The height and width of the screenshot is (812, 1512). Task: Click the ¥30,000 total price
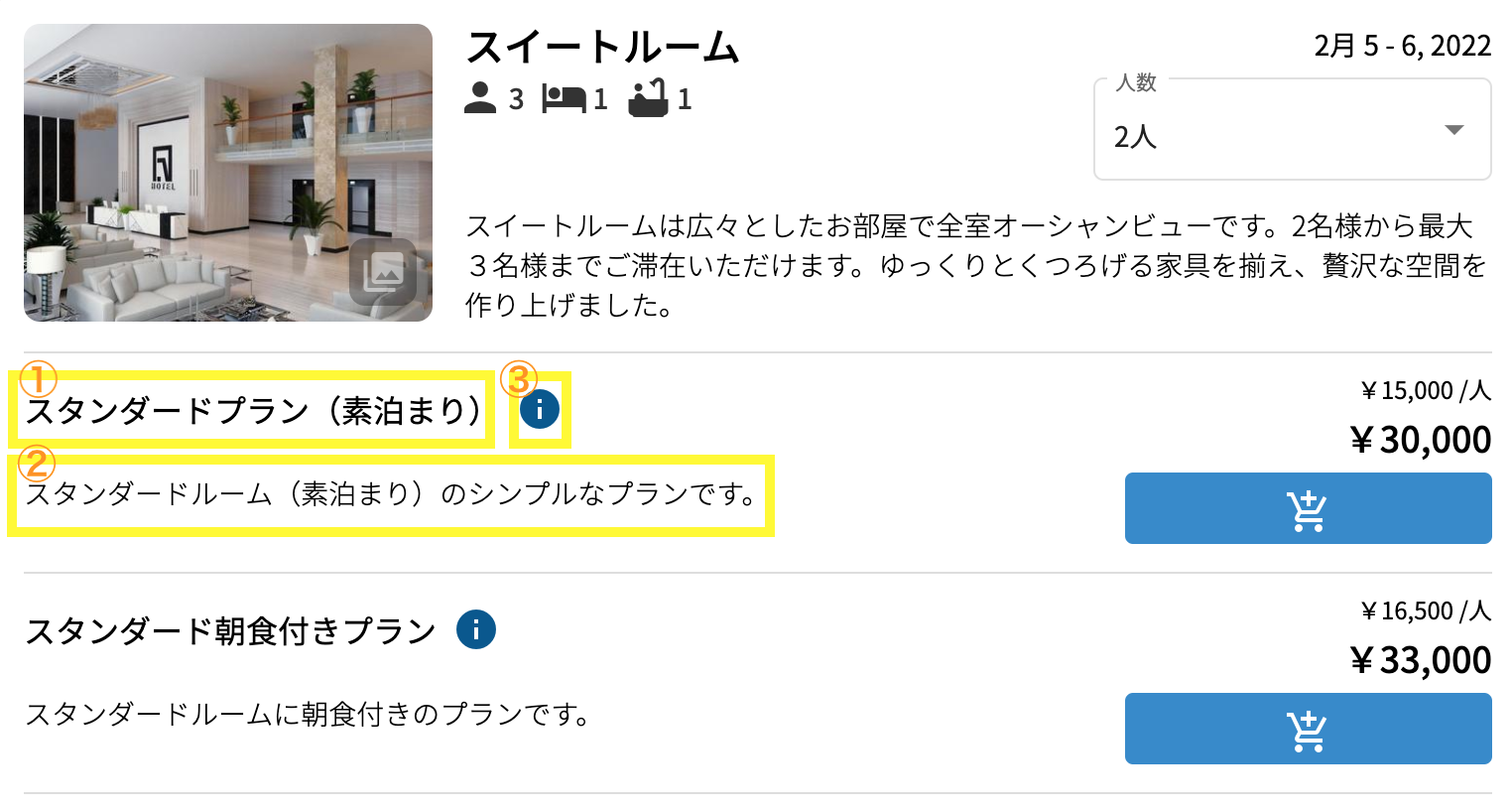1421,440
